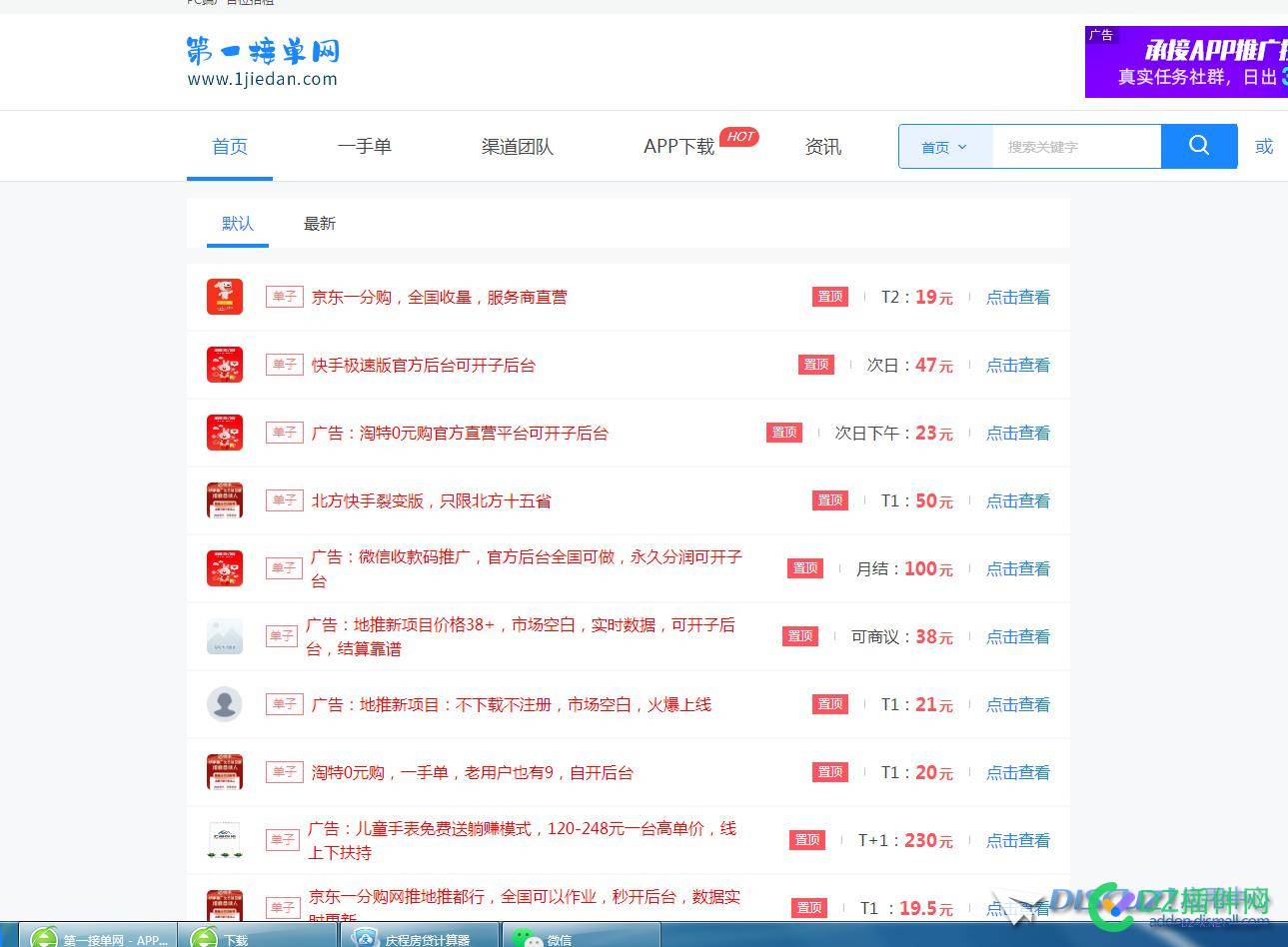Screen dimensions: 1288x947
Task: Click the HOT badge beside APP下载
Action: tap(739, 137)
